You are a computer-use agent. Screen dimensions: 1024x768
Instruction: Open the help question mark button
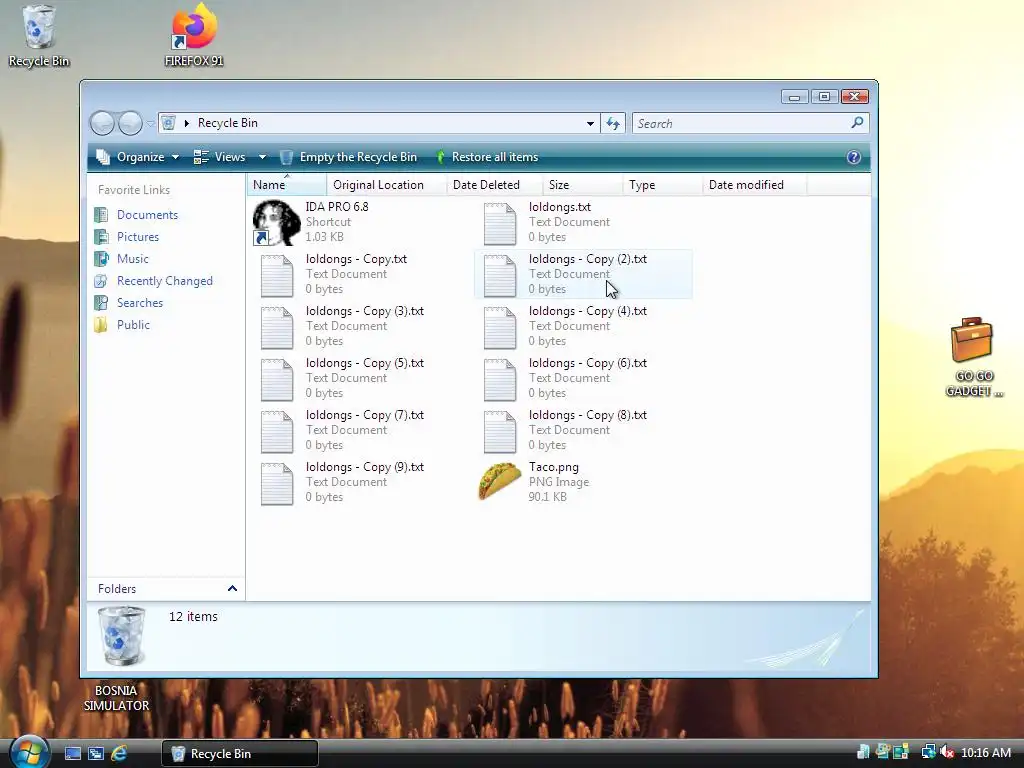854,157
